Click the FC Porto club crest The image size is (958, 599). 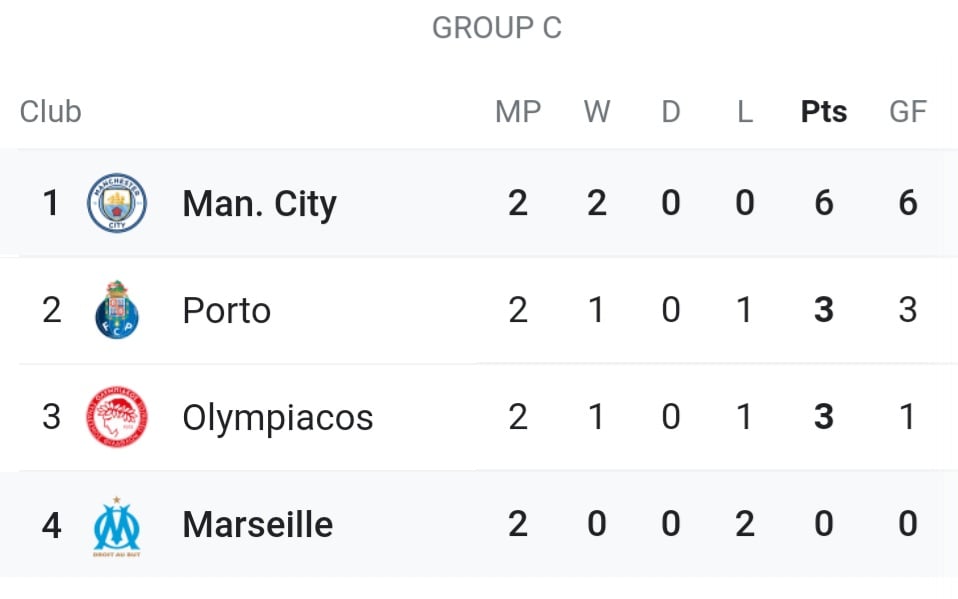[x=117, y=310]
